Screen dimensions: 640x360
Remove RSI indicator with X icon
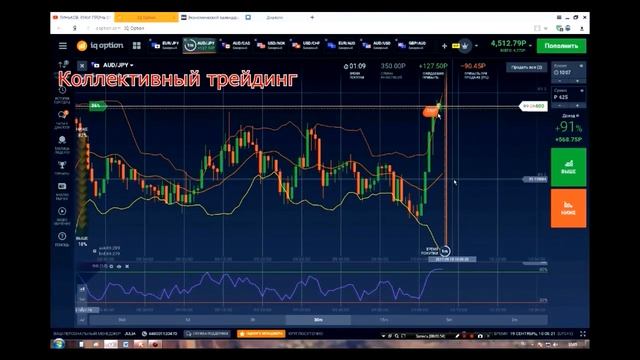tap(127, 266)
